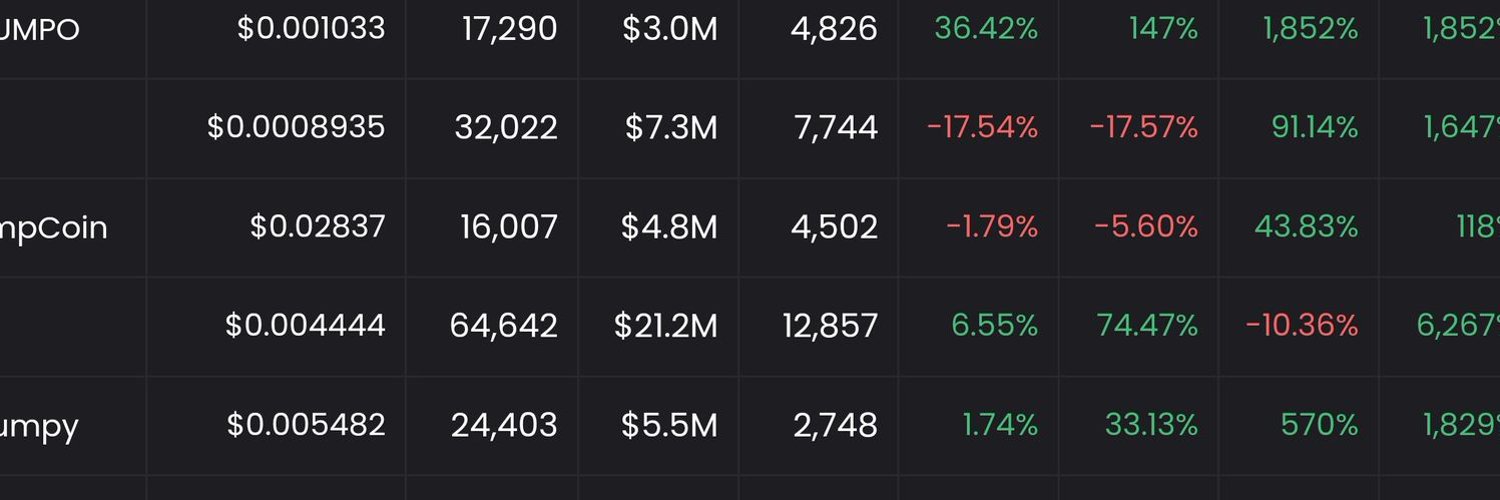Click the red -17.54% change
1500x500 pixels.
pyautogui.click(x=982, y=128)
